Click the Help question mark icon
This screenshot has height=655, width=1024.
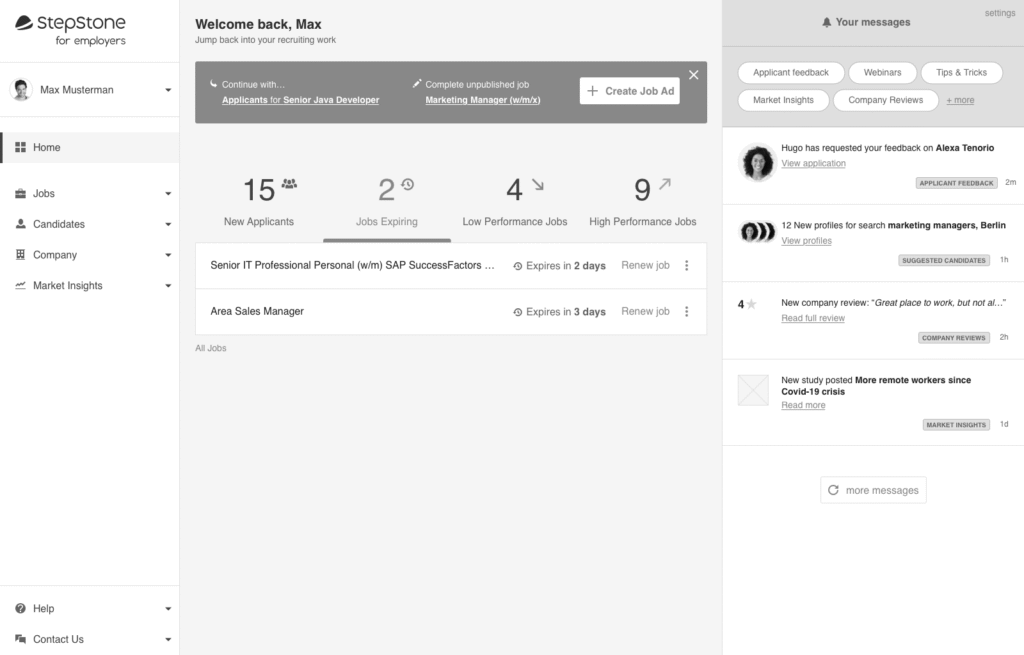[x=21, y=608]
